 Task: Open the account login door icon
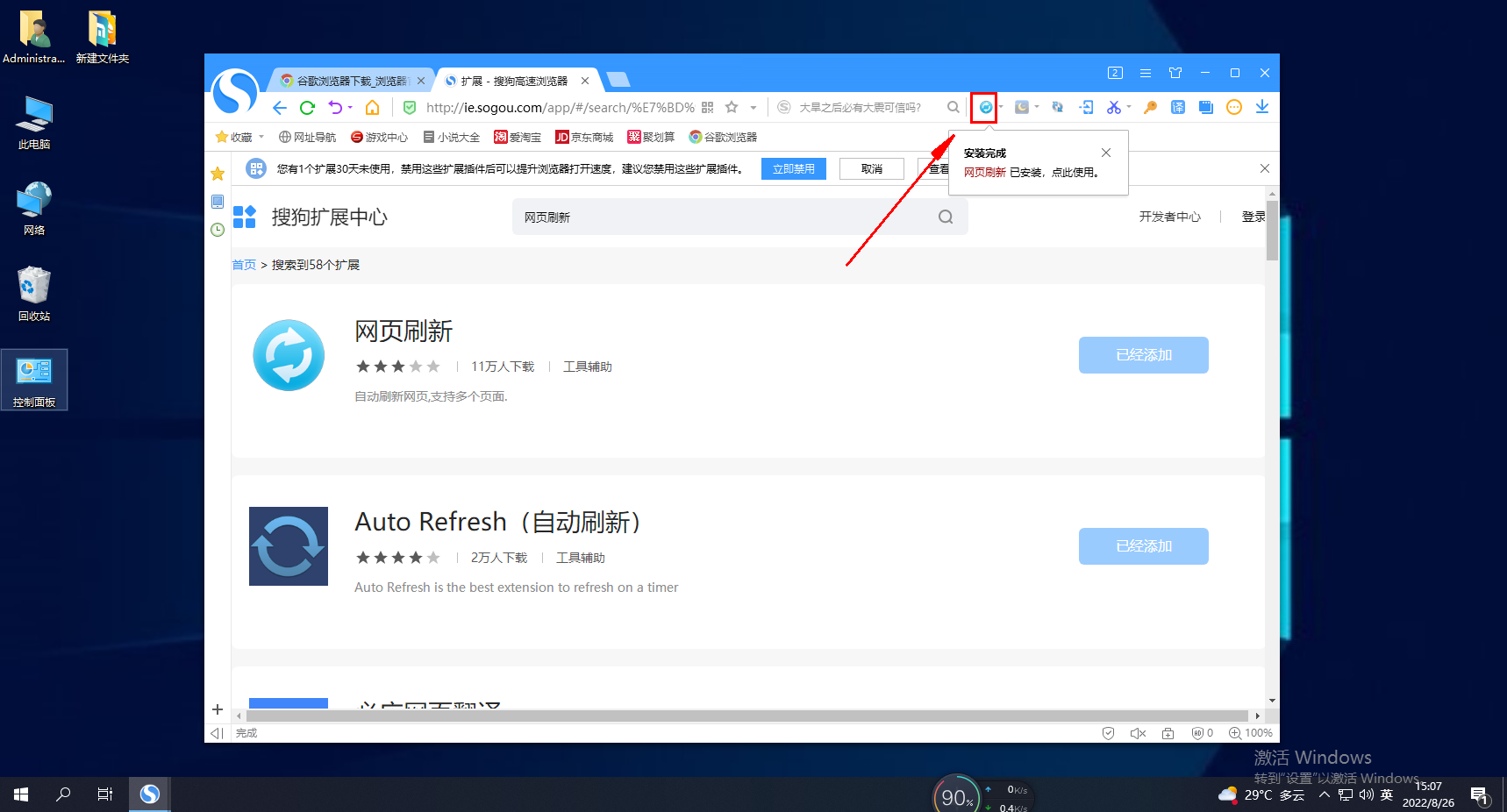pos(1086,107)
